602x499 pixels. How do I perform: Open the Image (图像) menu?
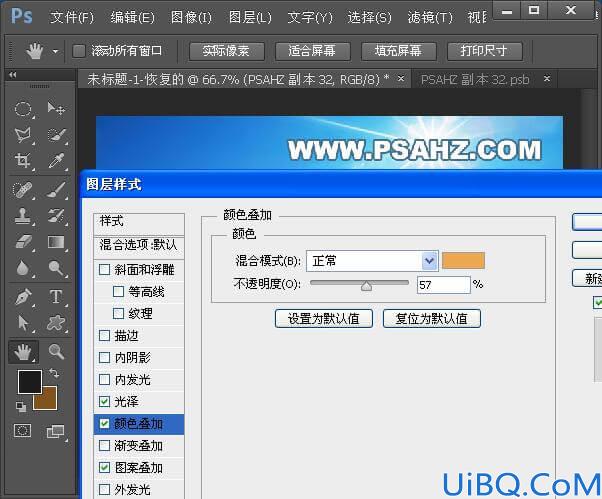click(191, 17)
